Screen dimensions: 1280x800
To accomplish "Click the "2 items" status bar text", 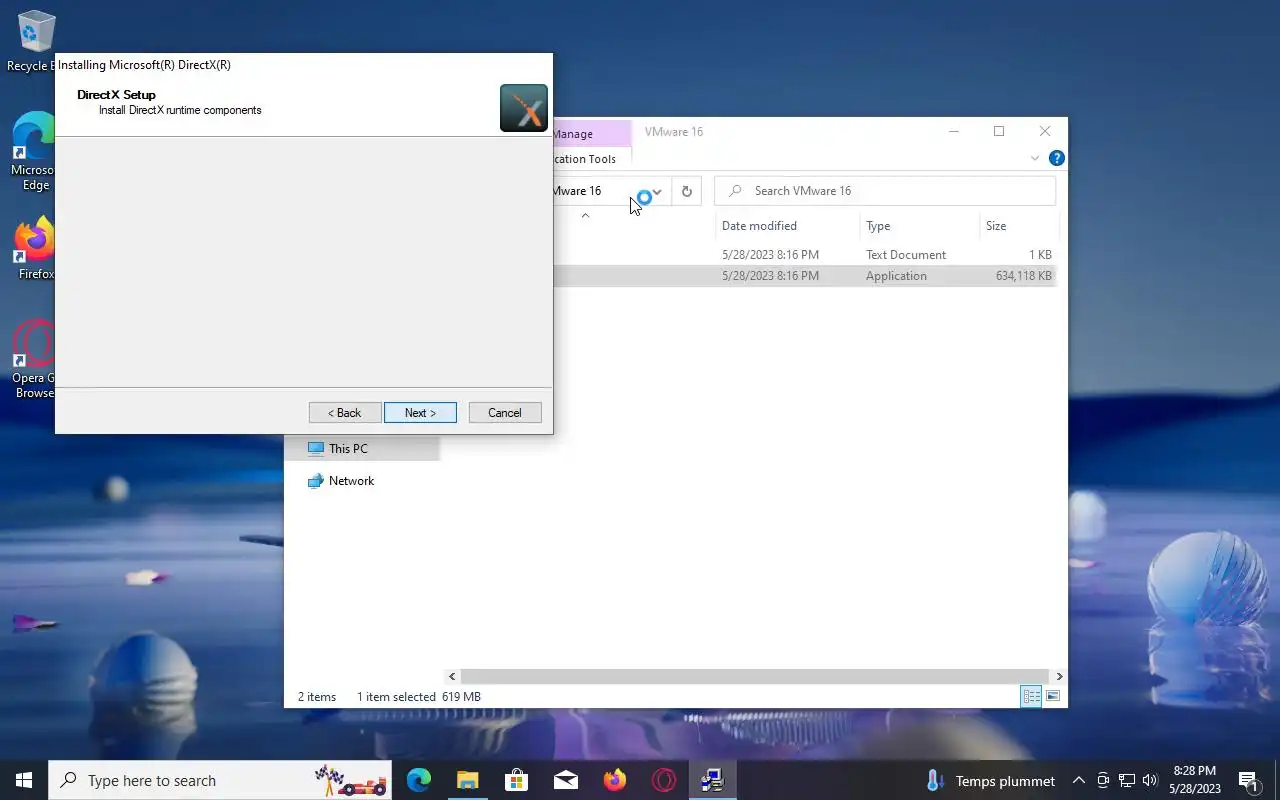I will [x=317, y=697].
